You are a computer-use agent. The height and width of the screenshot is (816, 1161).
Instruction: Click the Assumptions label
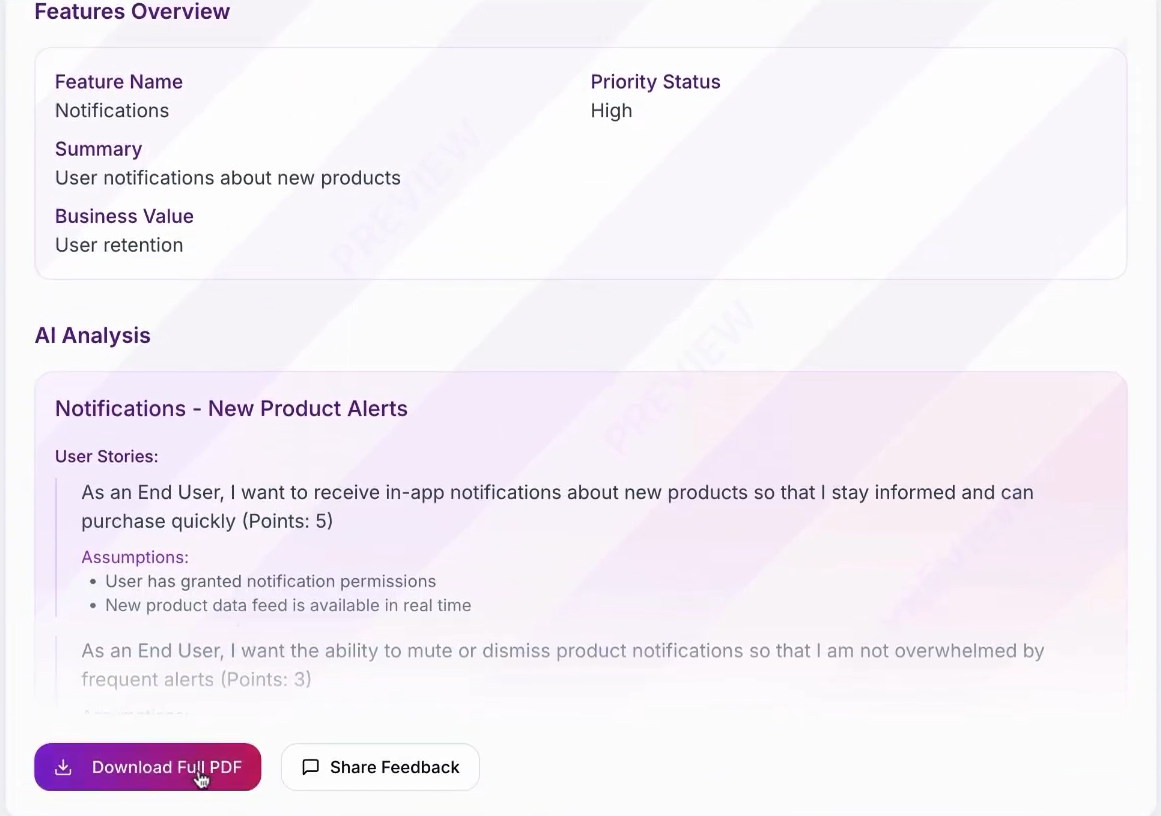click(135, 557)
